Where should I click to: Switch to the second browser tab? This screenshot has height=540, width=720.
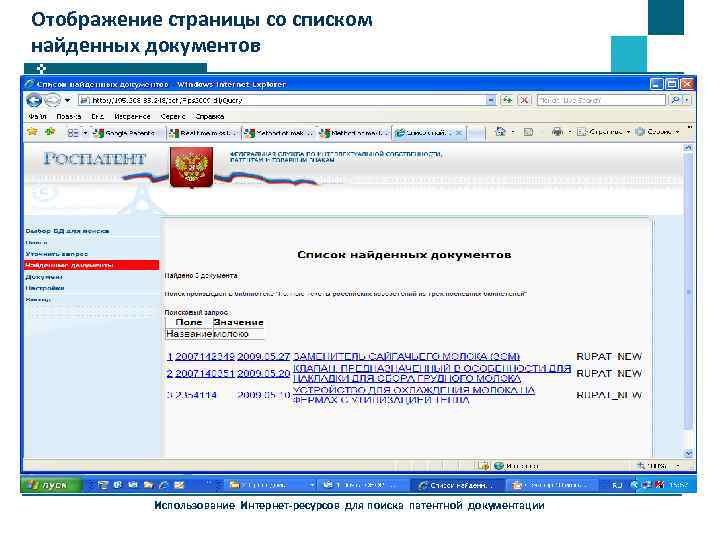click(x=203, y=133)
